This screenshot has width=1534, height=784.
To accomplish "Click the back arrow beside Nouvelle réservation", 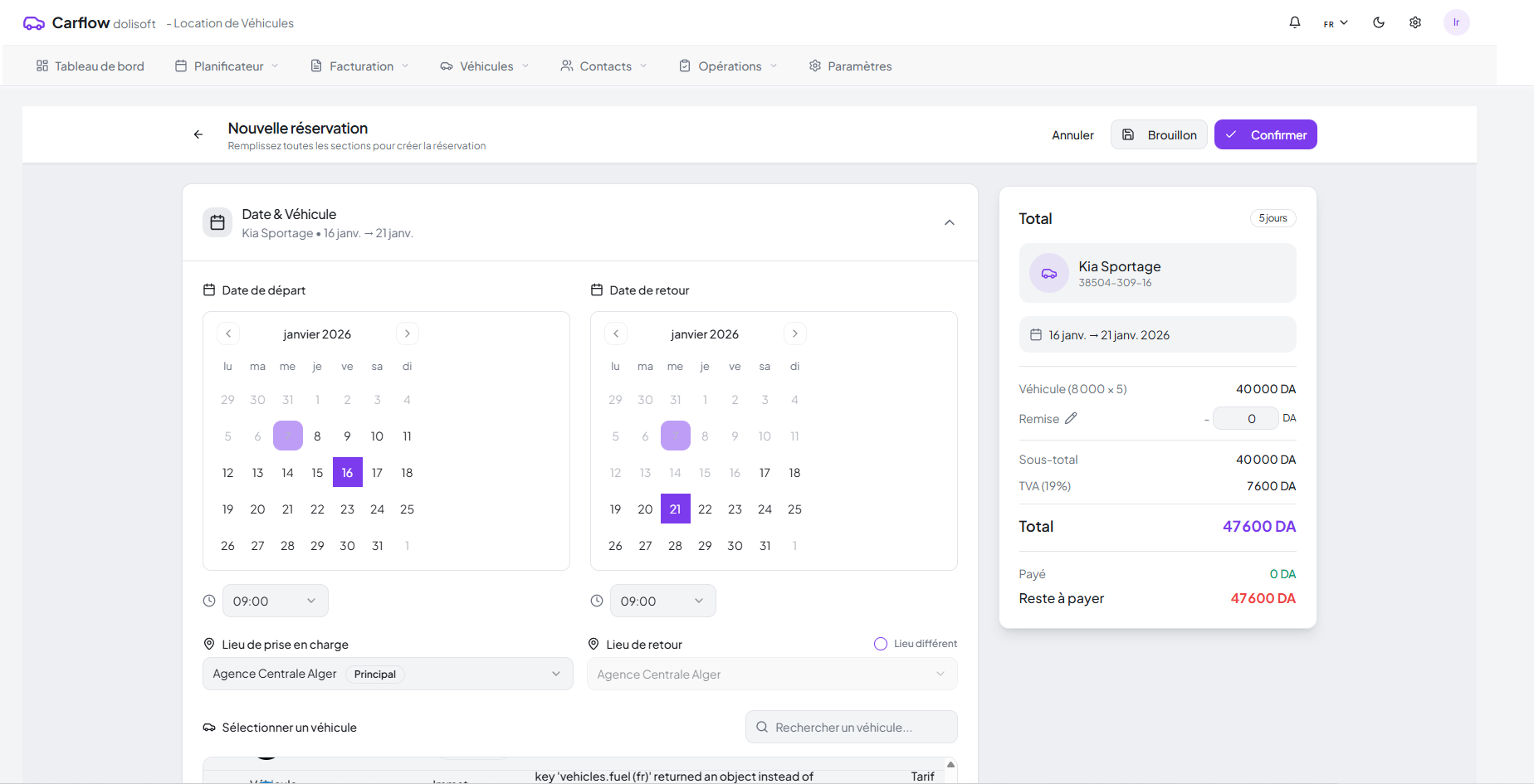I will pos(198,134).
